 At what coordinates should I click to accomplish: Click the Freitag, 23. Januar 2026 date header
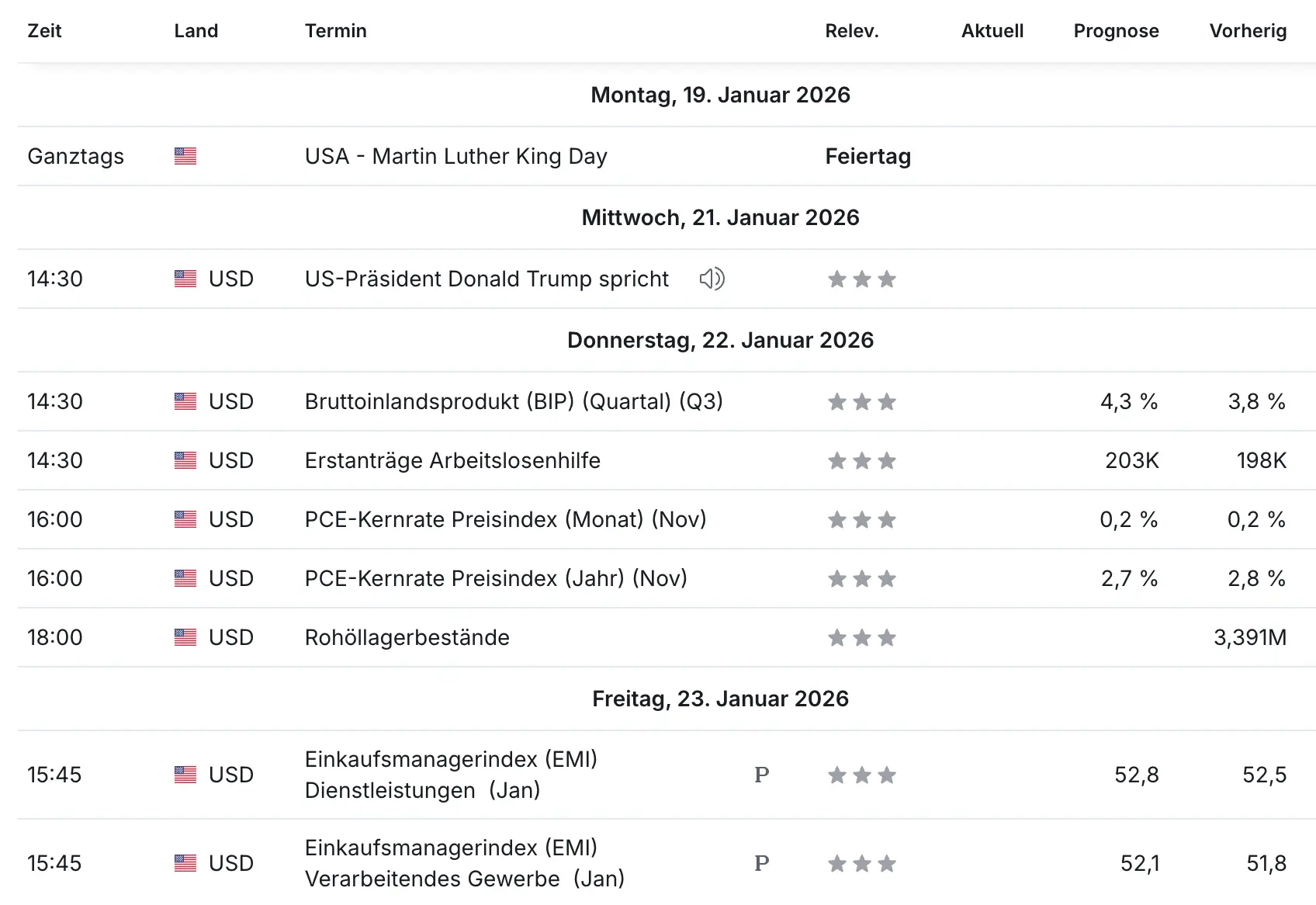(x=720, y=699)
